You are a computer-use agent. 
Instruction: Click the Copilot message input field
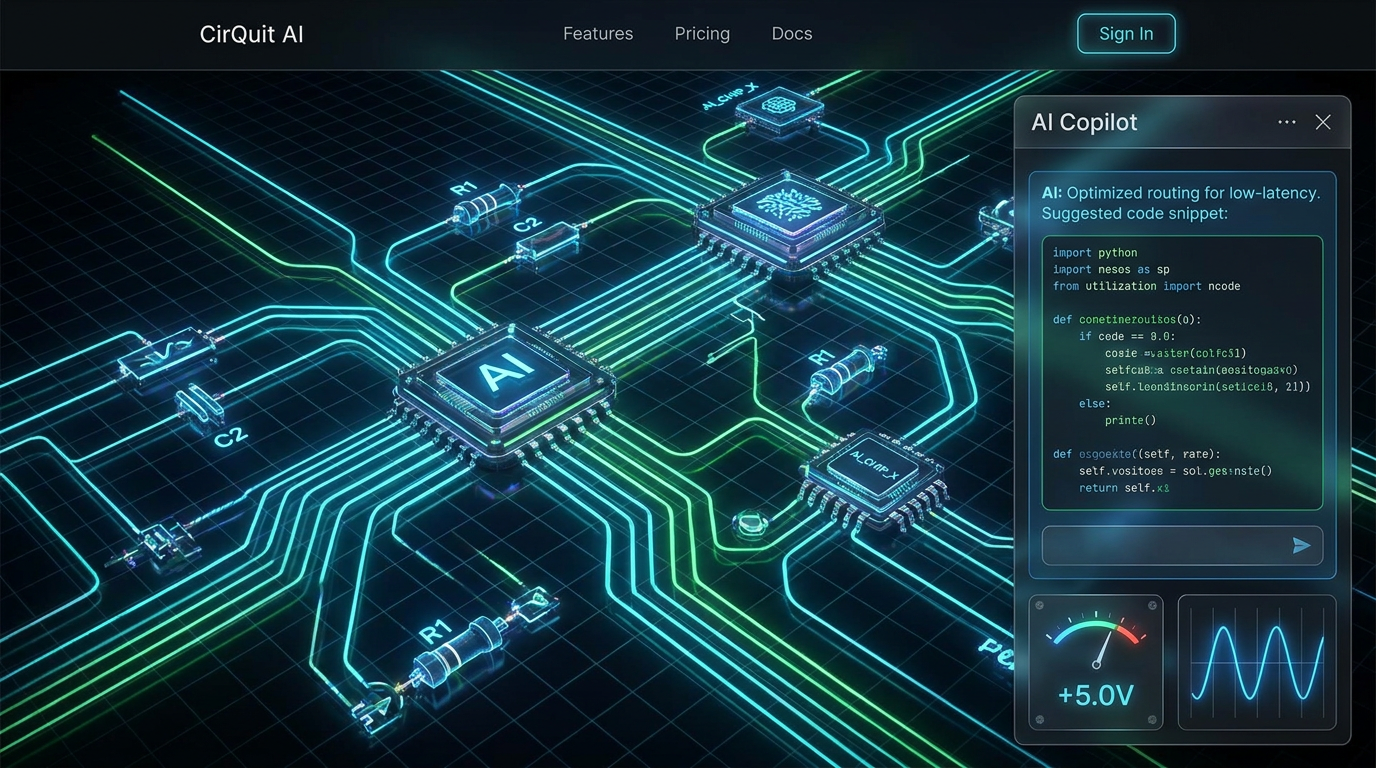pyautogui.click(x=1182, y=546)
